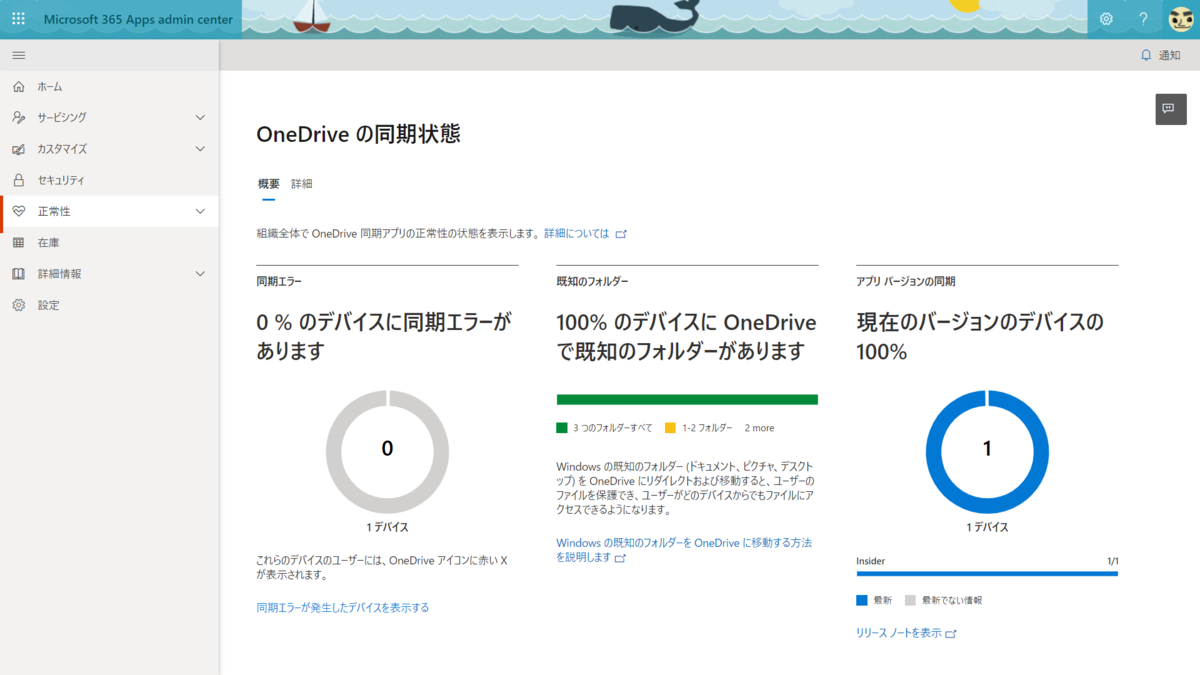Click the セキュリティ lock icon
The height and width of the screenshot is (675, 1200).
pos(18,180)
